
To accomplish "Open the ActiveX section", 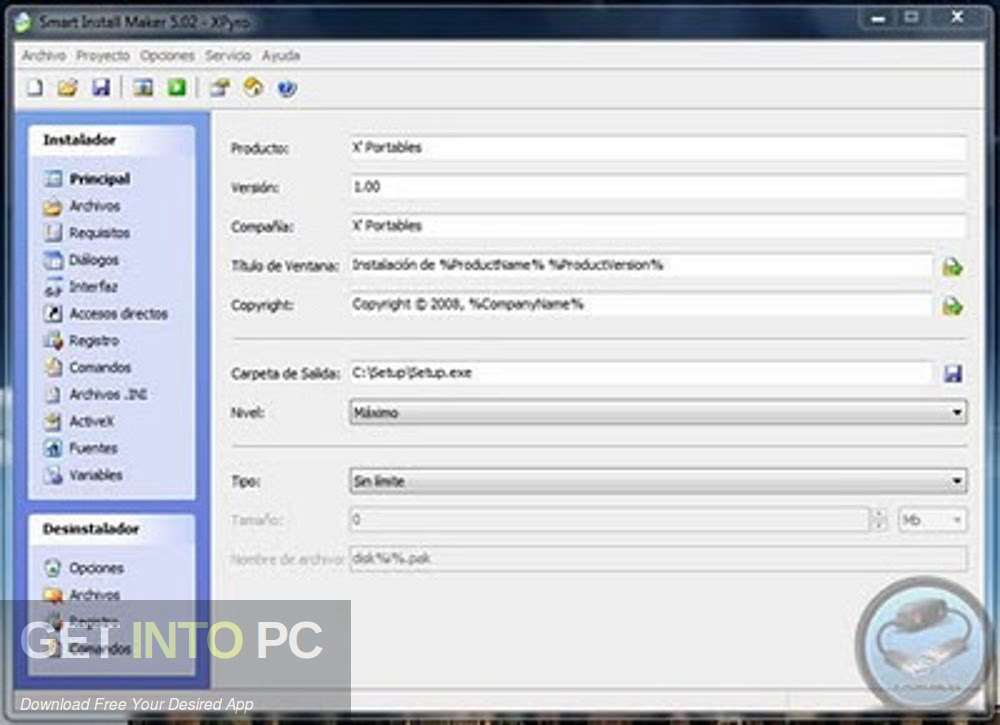I will tap(78, 421).
